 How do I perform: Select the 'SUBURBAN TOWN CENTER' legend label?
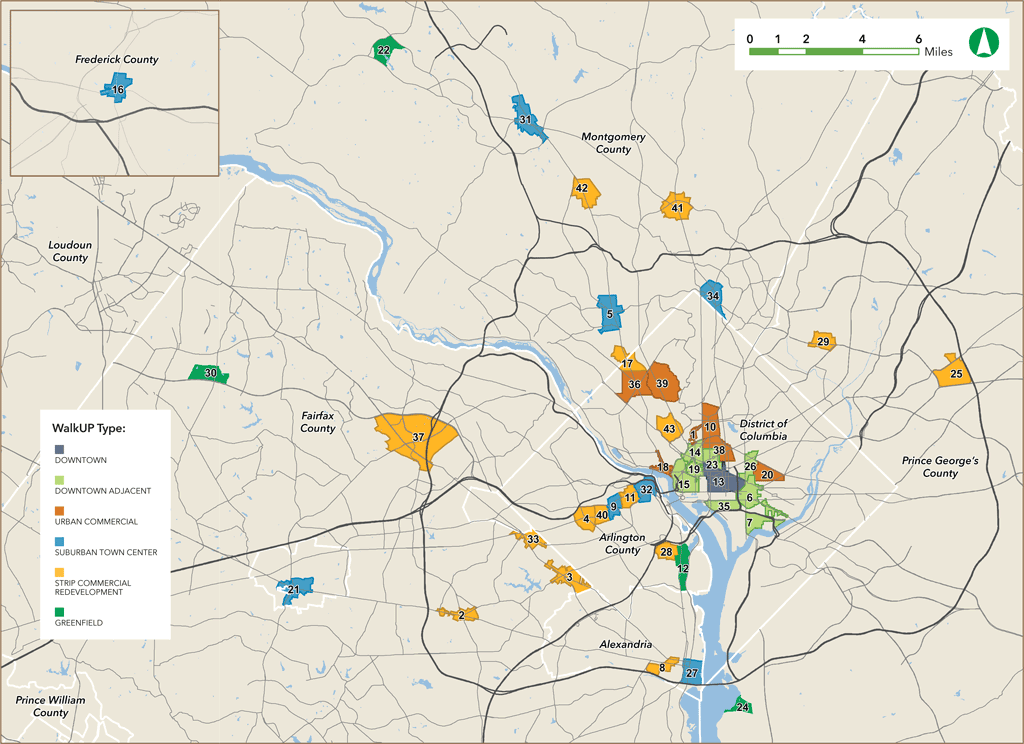point(106,552)
